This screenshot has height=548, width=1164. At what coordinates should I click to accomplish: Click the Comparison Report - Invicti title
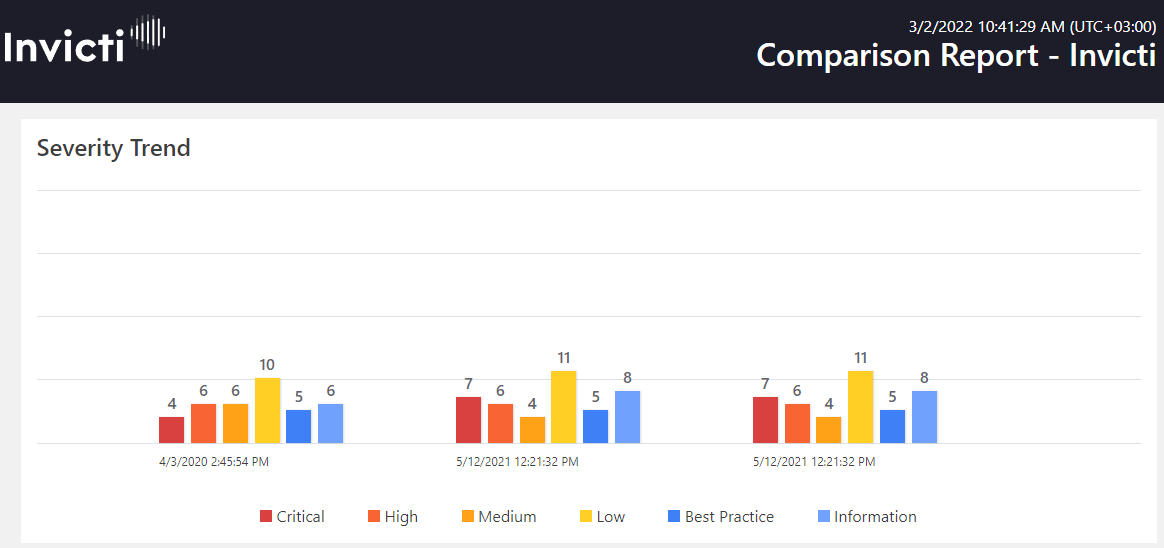[955, 55]
